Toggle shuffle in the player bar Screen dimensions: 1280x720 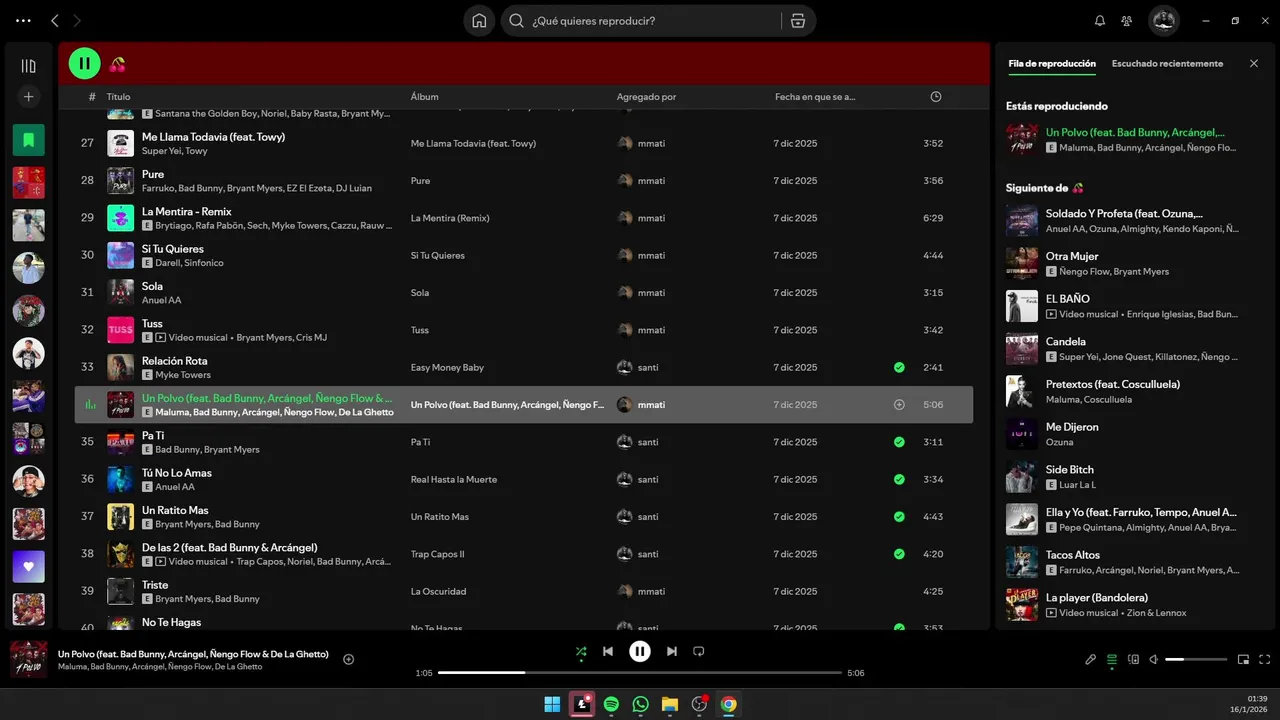point(581,652)
